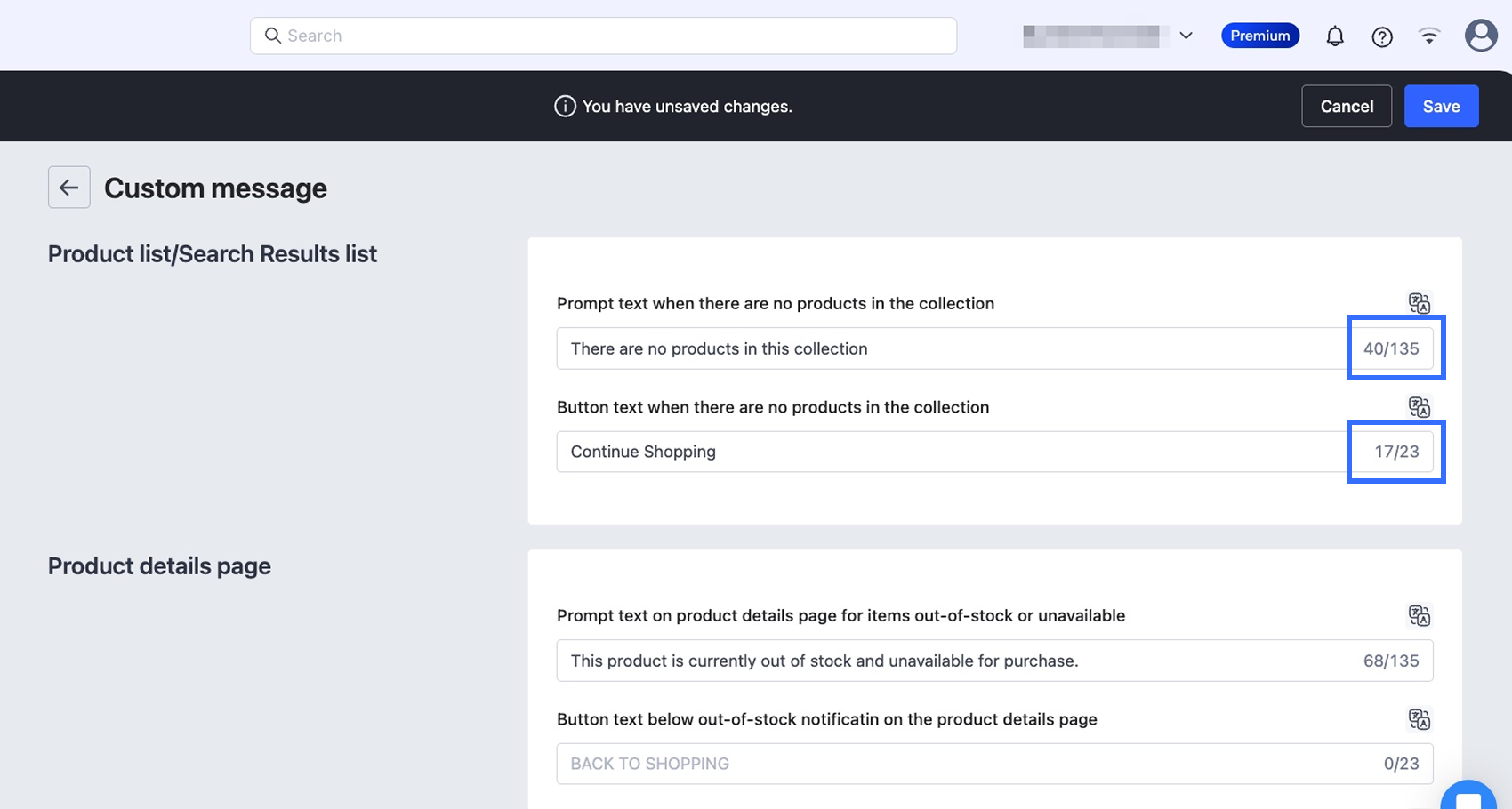Expand the store selector dropdown chevron
Viewport: 1512px width, 809px height.
tap(1186, 36)
